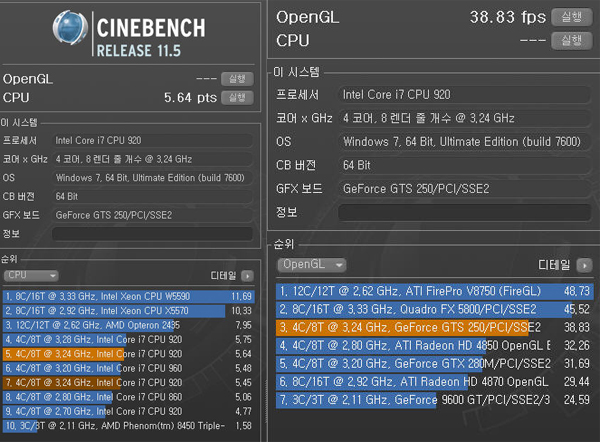Run the CPU test in right panel
Image resolution: width=600 pixels, height=442 pixels.
coord(572,41)
